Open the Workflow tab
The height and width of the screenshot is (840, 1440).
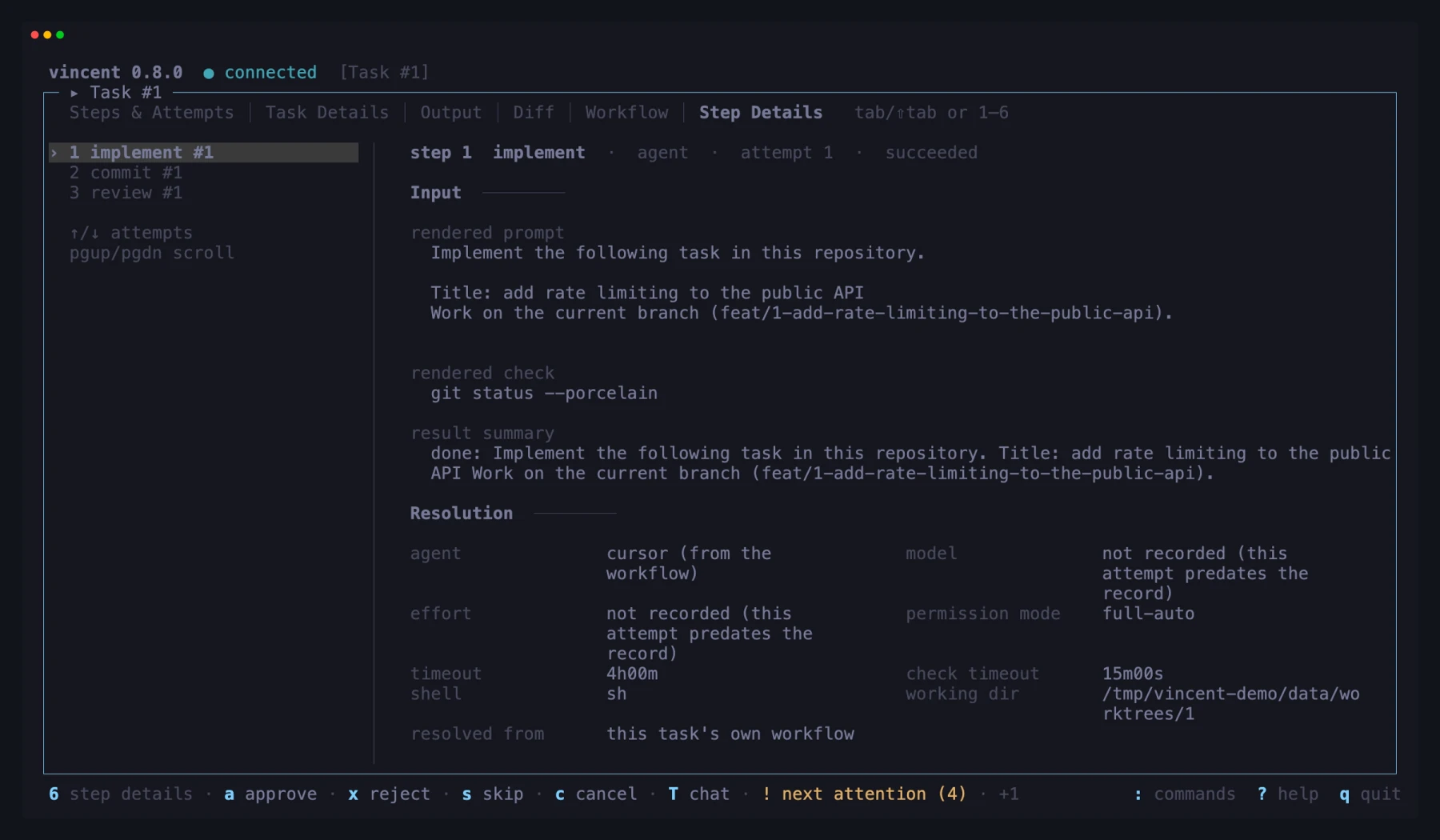point(626,113)
